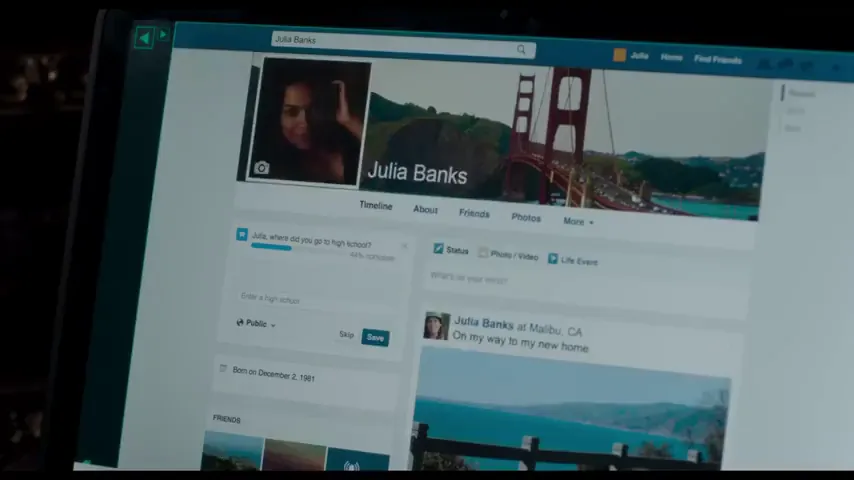Click the globe icon beside Public
This screenshot has height=480, width=854.
[x=240, y=322]
